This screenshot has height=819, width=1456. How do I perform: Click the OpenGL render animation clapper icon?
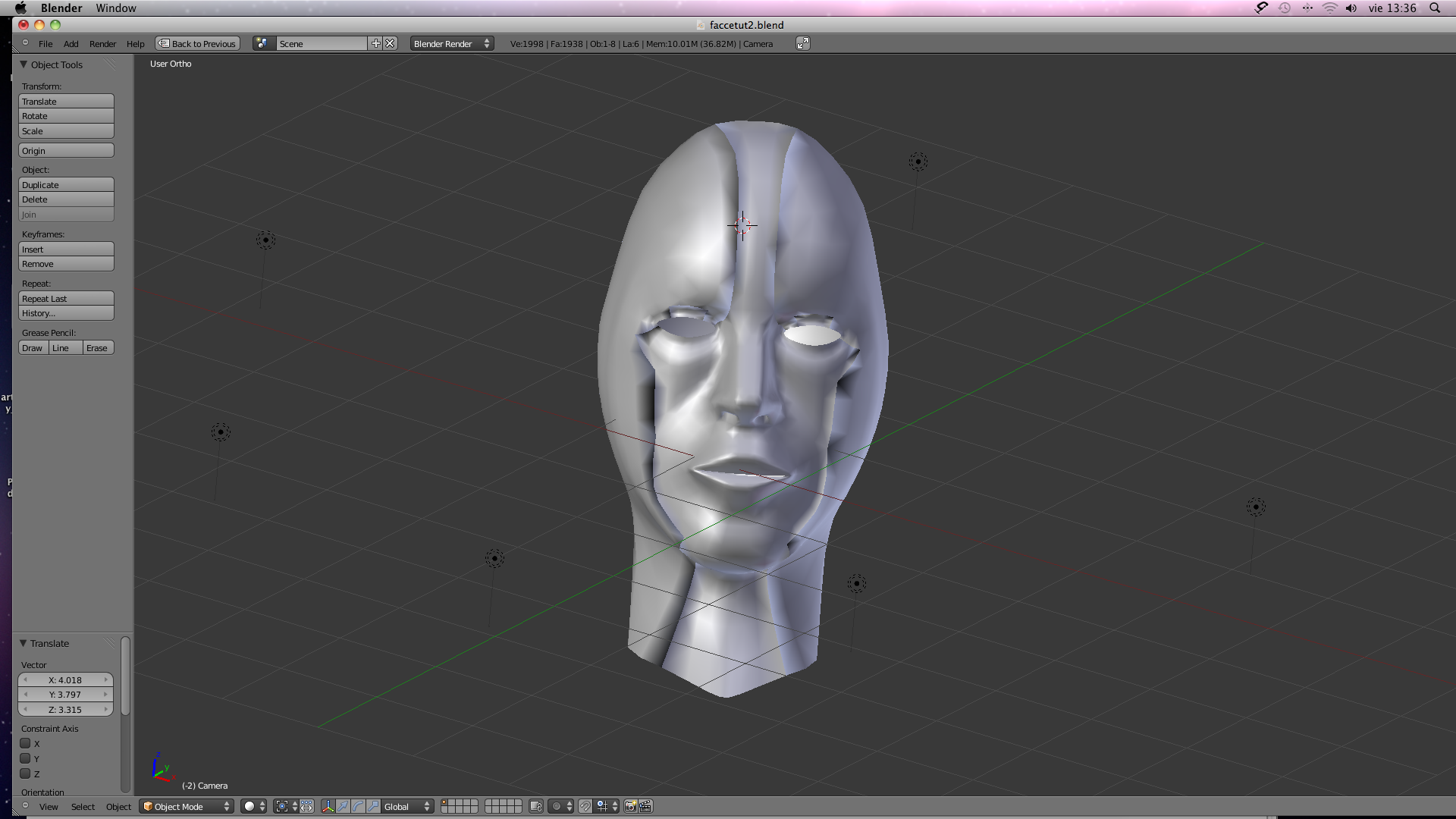(645, 807)
